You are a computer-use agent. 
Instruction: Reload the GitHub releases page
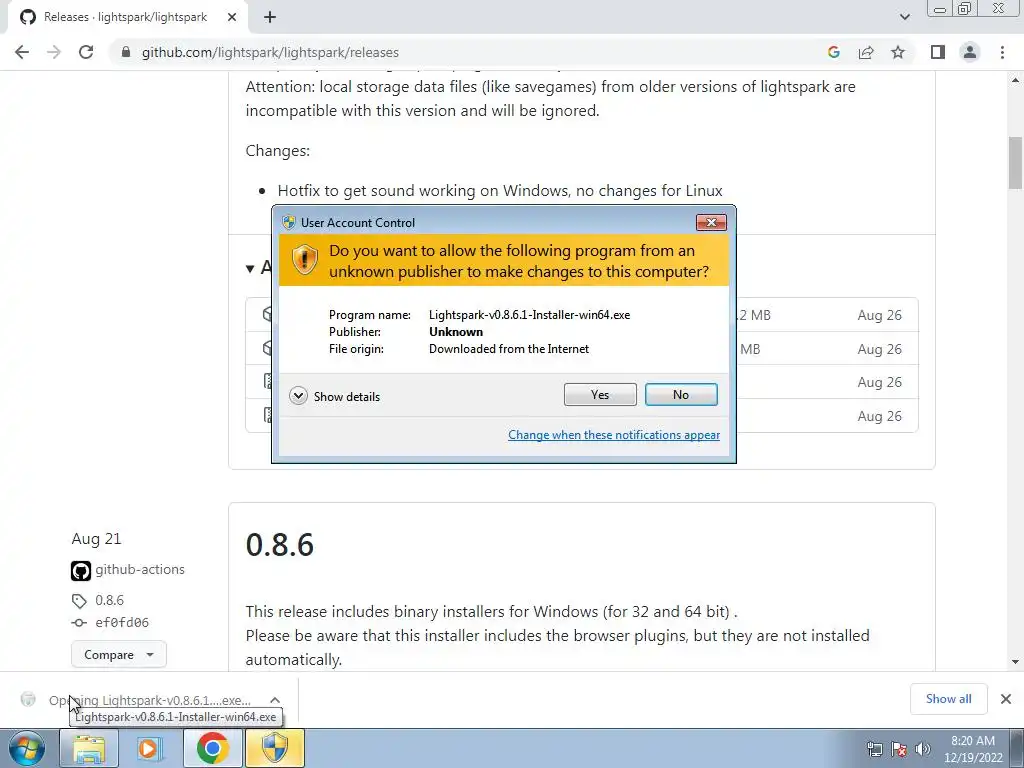86,52
